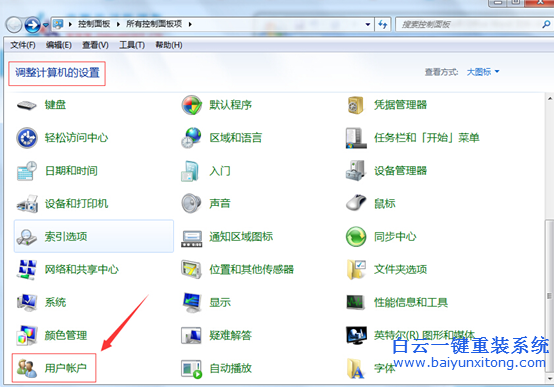The width and height of the screenshot is (554, 388).
Task: Open the 系统 computer icon
Action: 26,302
